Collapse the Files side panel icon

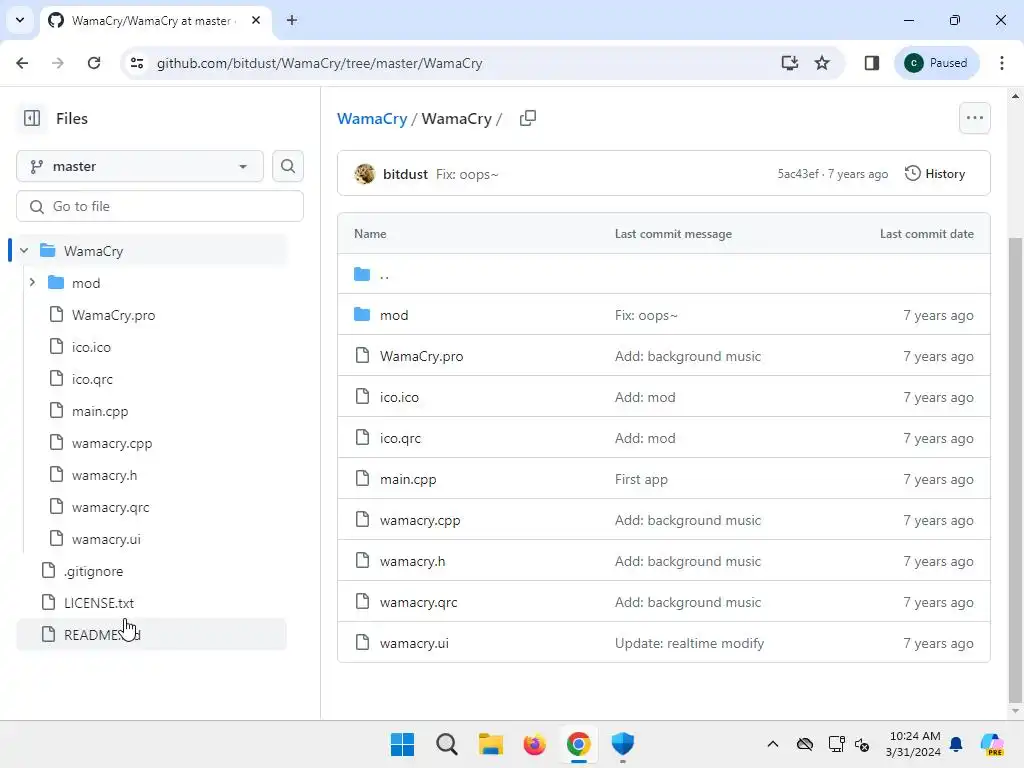(31, 118)
